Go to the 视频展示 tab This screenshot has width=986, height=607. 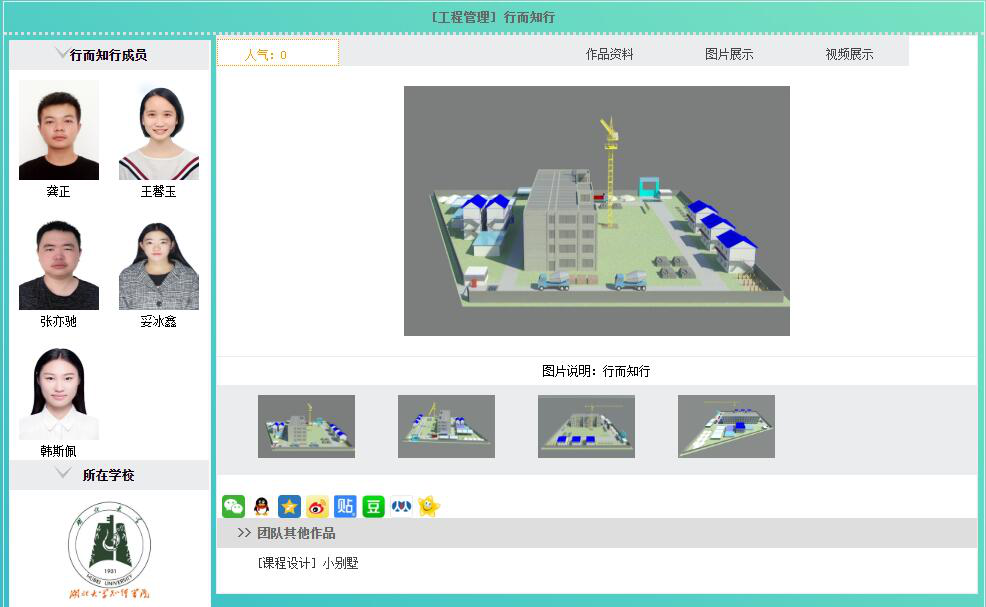(849, 54)
